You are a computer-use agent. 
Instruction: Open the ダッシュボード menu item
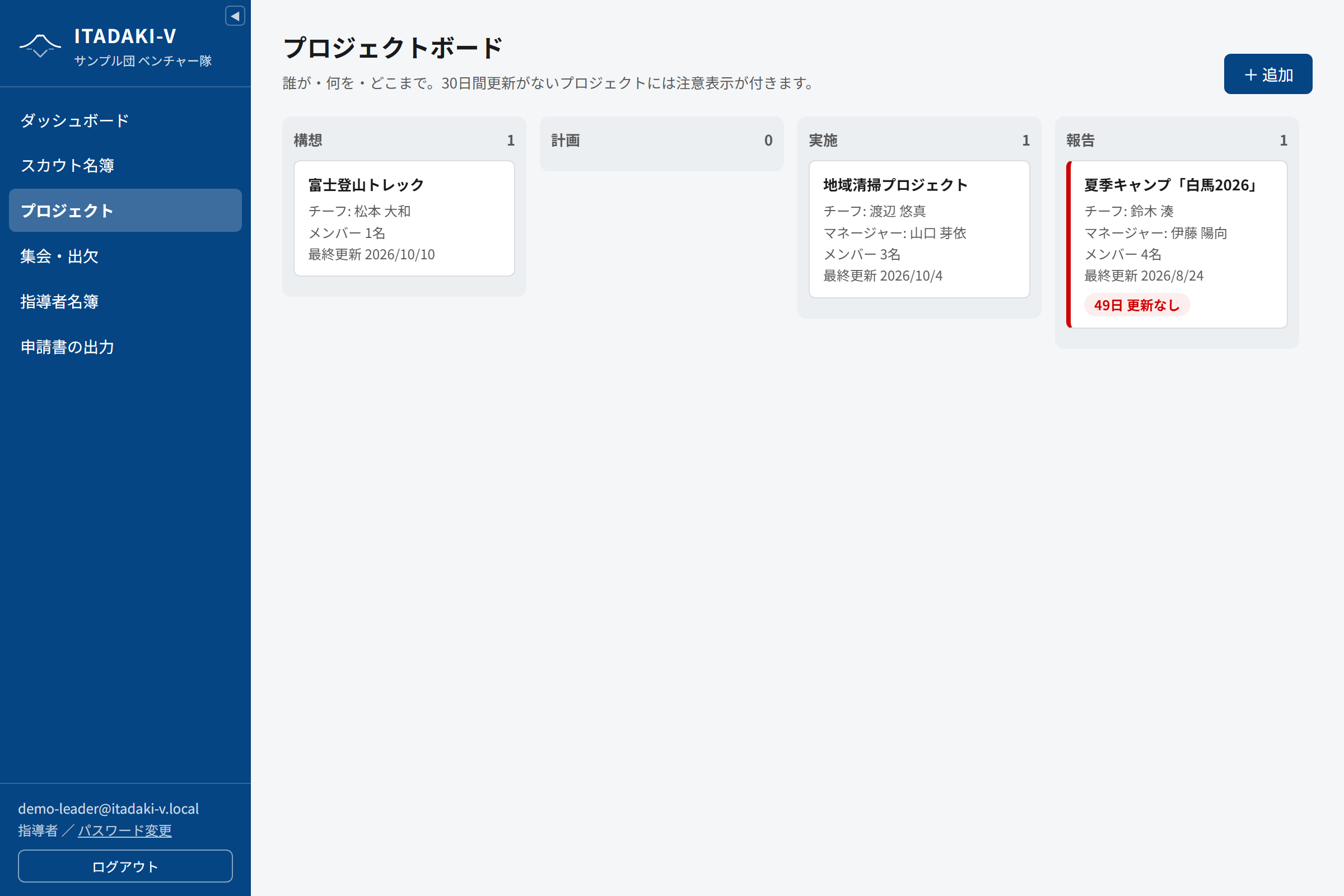(125, 120)
